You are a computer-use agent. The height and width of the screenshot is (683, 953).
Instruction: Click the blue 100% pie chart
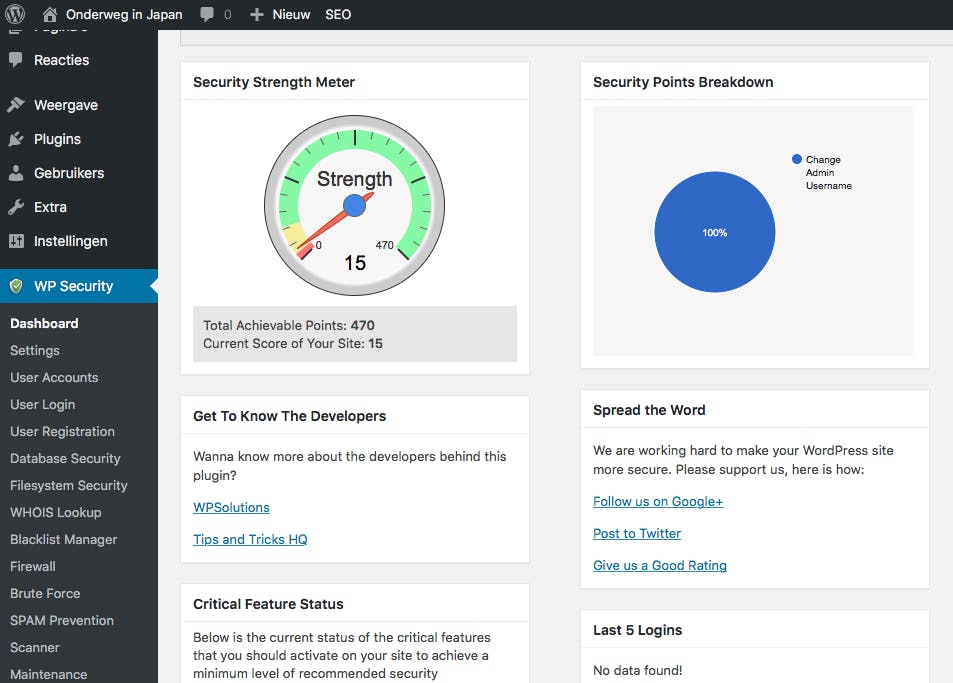[x=715, y=232]
